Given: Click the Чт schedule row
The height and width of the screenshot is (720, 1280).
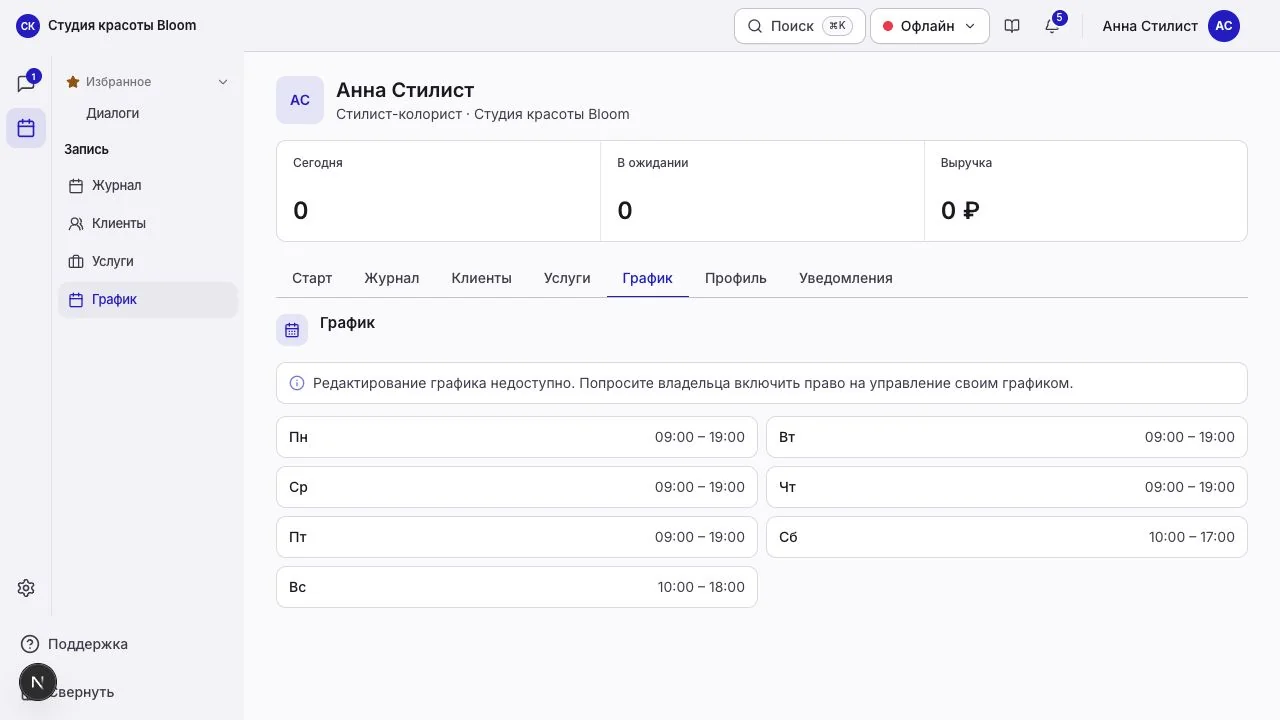Looking at the screenshot, I should coord(1007,487).
